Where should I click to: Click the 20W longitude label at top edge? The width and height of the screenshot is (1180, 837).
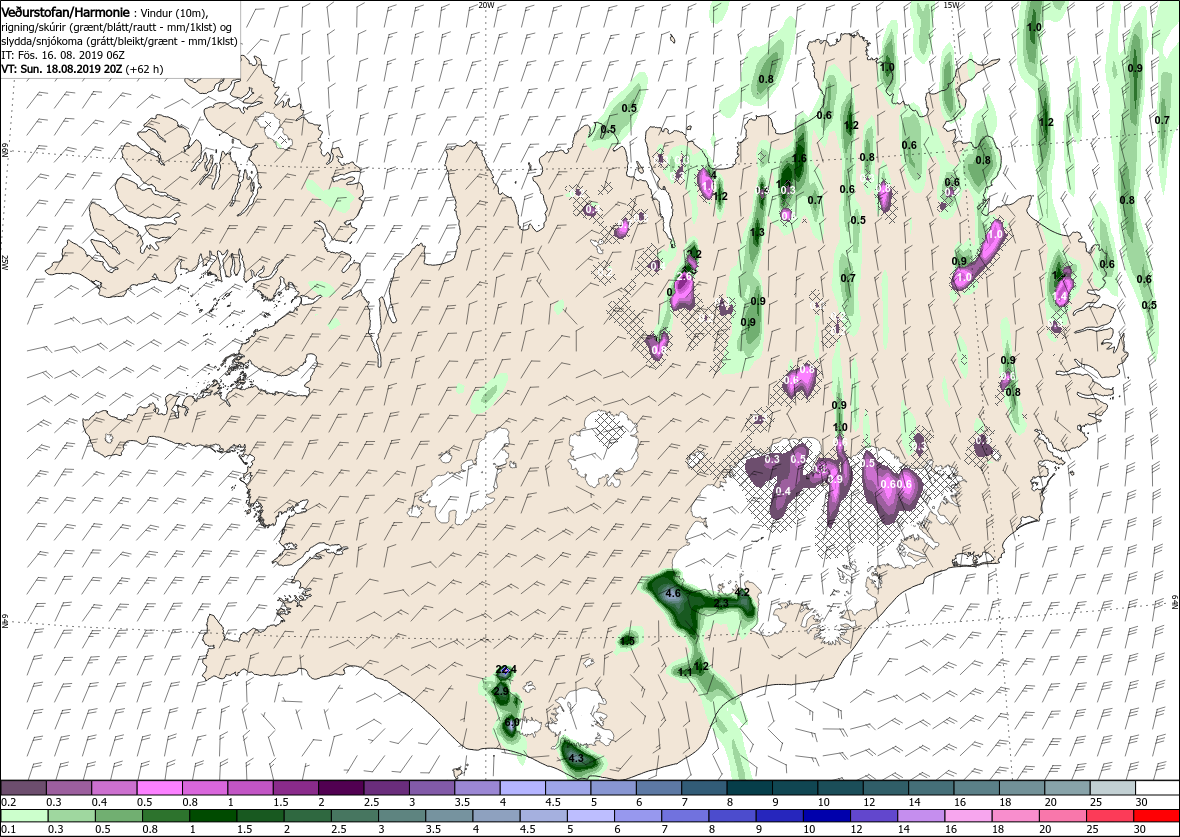tap(486, 5)
